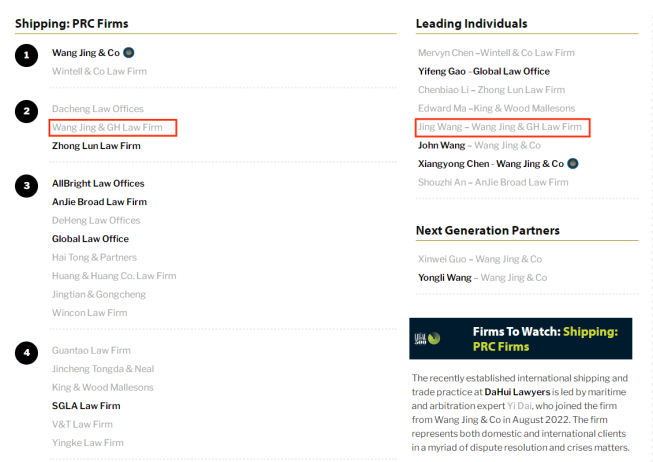653x462 pixels.
Task: Open V&T Law Firm listing
Action: [x=82, y=424]
